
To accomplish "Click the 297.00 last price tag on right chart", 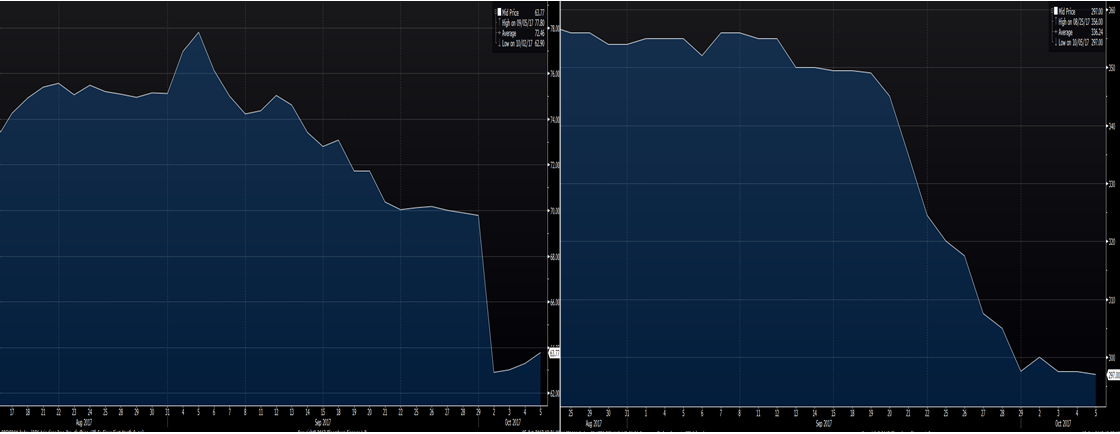I will (x=1110, y=374).
